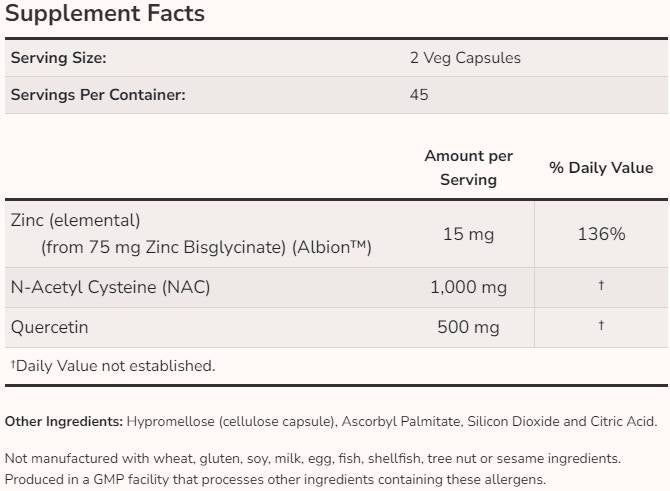The height and width of the screenshot is (491, 670).
Task: Click the Zinc Bisglycinate (Albion) source line
Action: click(x=206, y=247)
